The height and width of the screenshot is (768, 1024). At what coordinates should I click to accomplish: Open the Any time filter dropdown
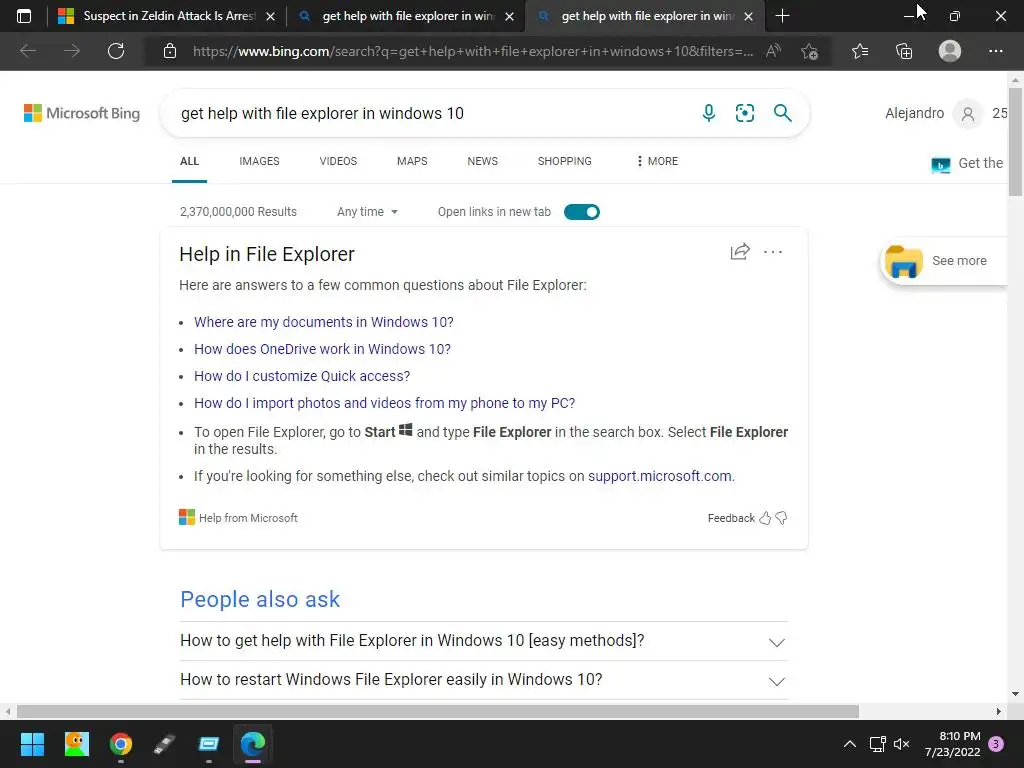(x=367, y=212)
